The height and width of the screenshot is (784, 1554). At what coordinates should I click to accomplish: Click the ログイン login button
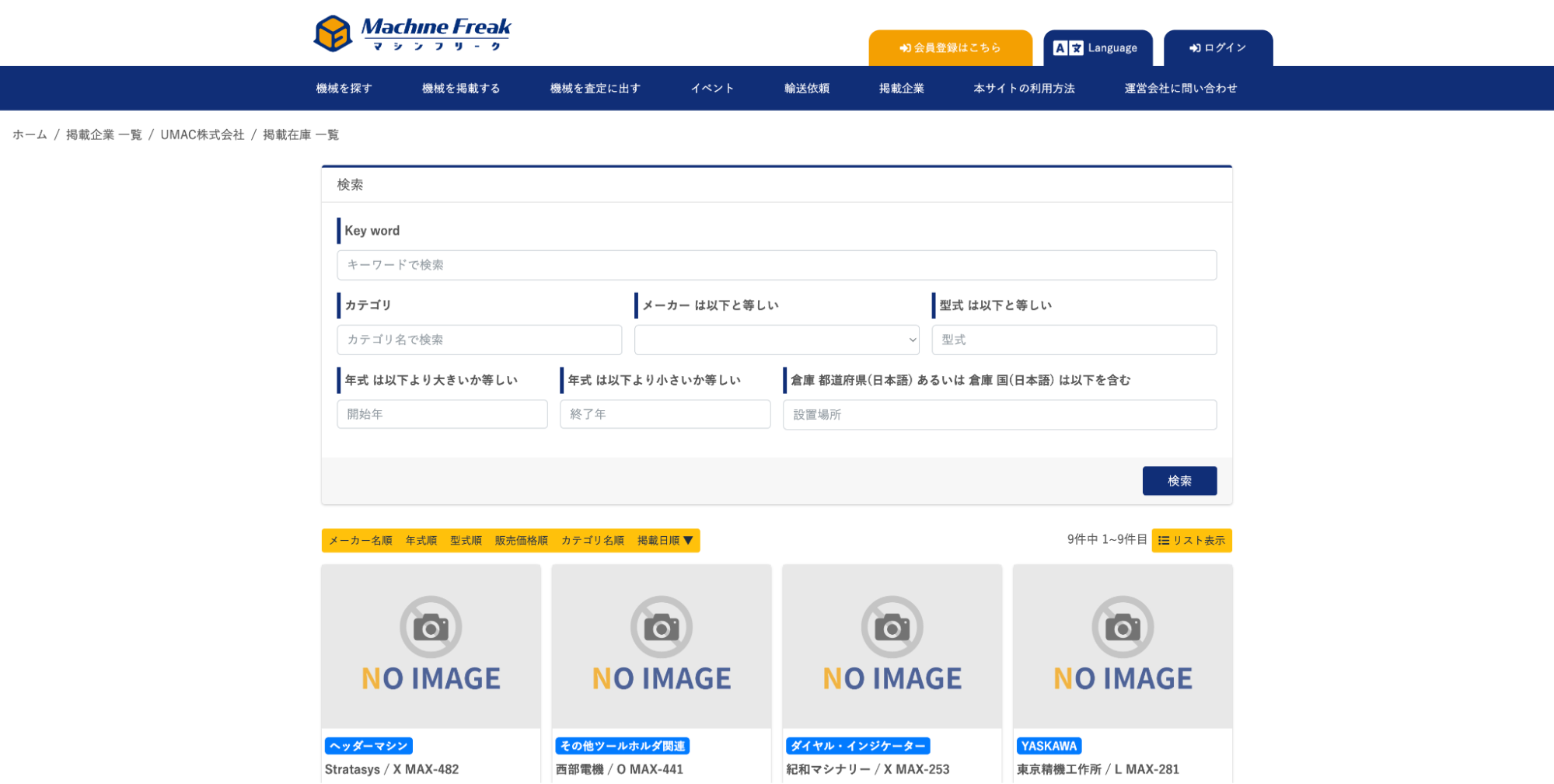(x=1217, y=48)
